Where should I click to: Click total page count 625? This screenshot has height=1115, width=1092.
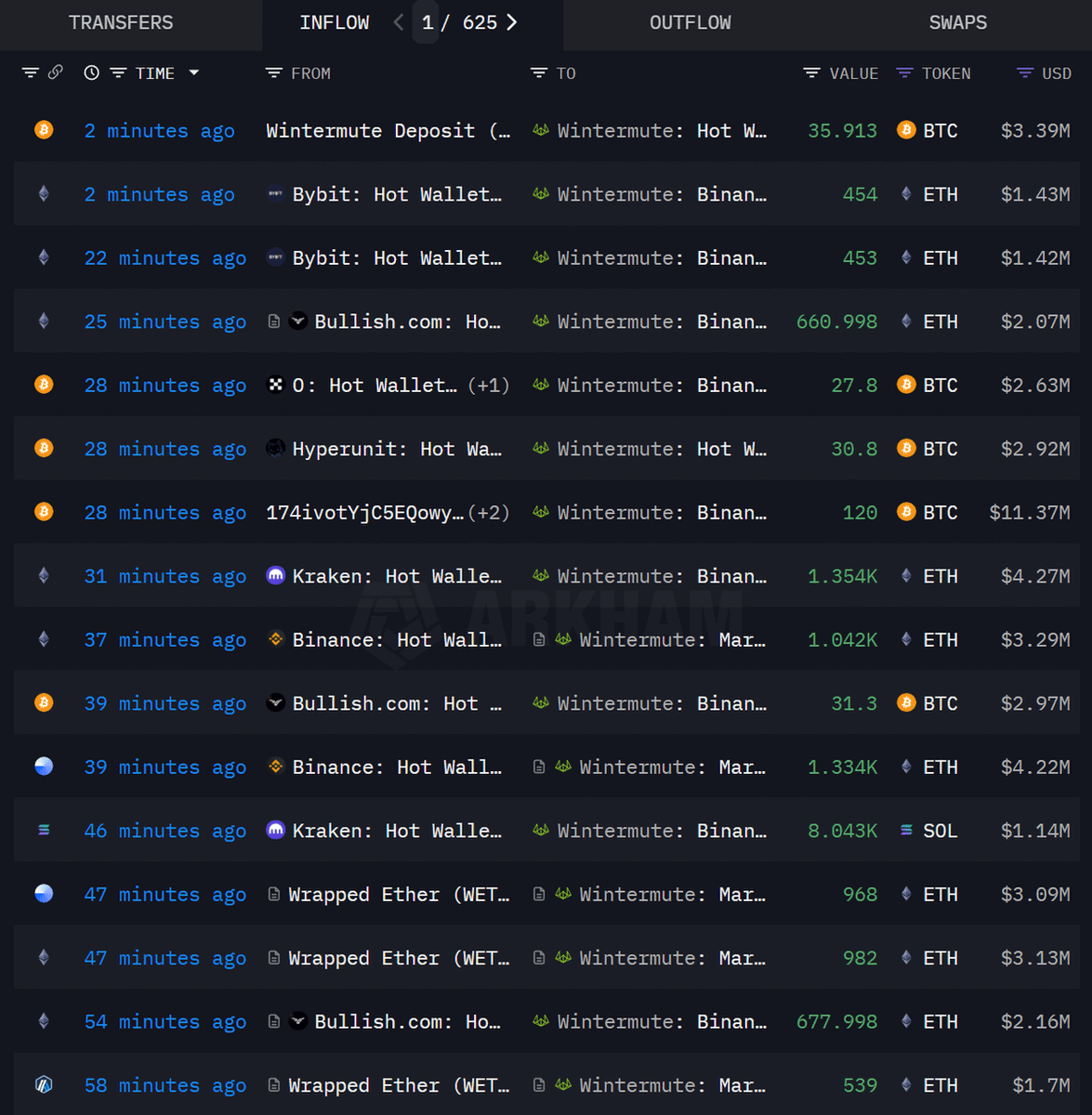pos(480,22)
